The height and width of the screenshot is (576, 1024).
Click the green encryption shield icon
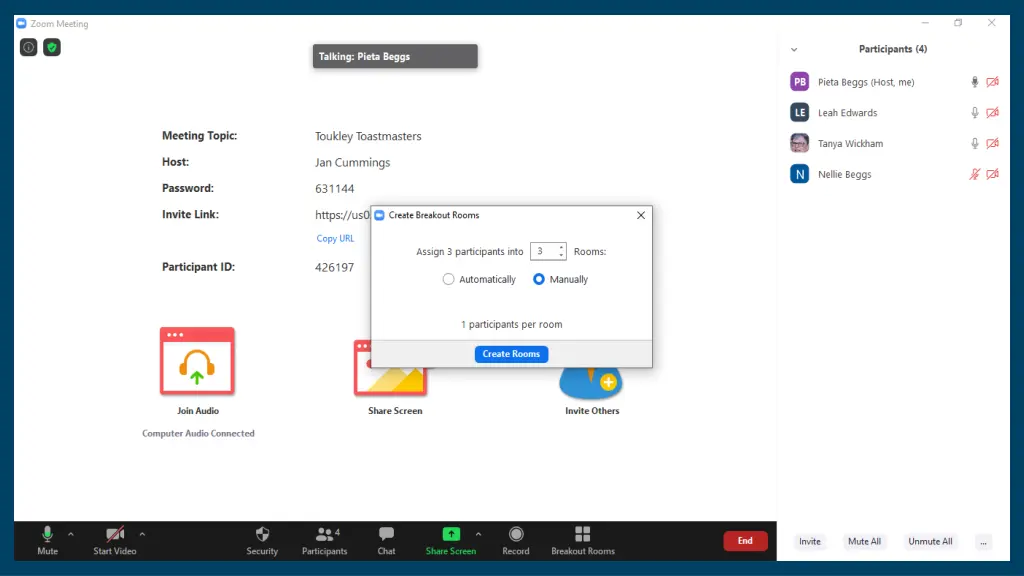pyautogui.click(x=52, y=47)
